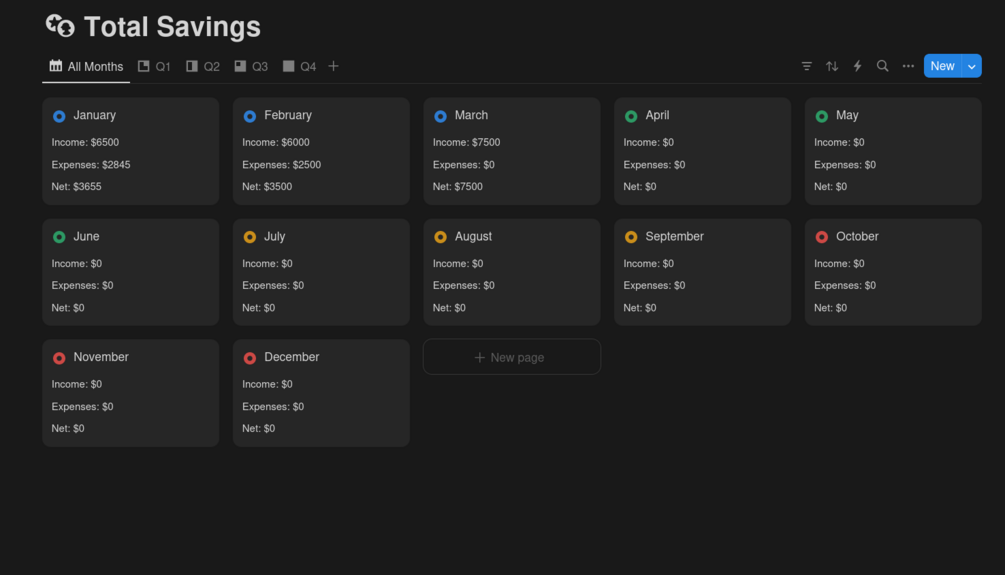This screenshot has height=575, width=1005.
Task: Click the New page card button
Action: (x=511, y=357)
